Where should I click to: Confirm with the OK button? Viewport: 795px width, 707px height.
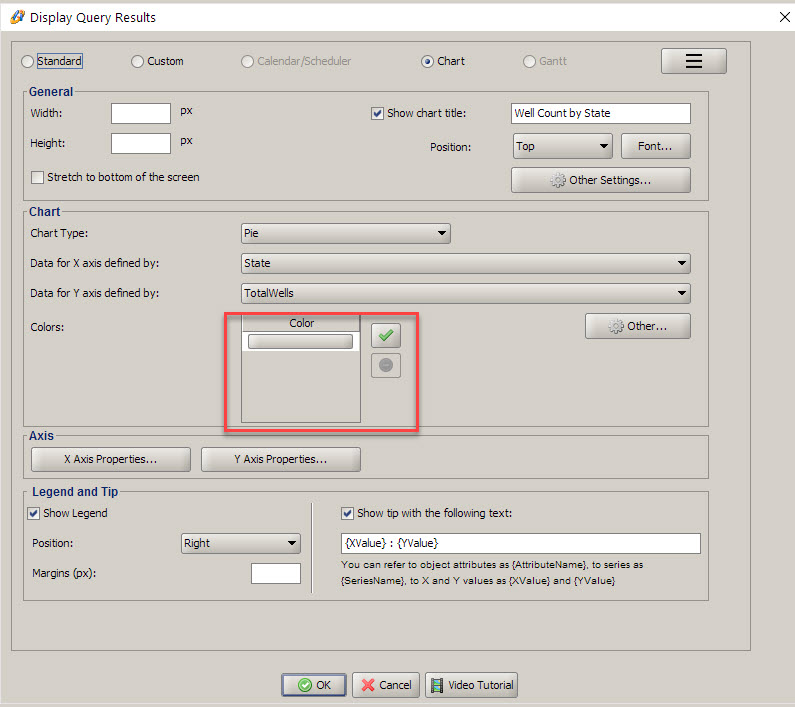pyautogui.click(x=314, y=685)
